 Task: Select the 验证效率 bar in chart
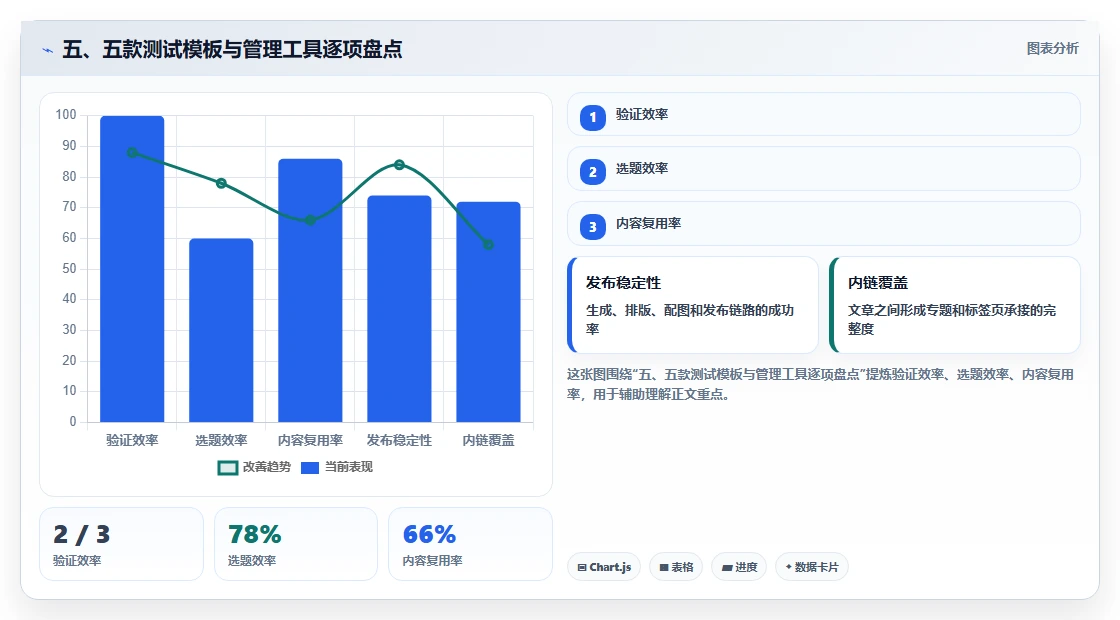pos(132,269)
